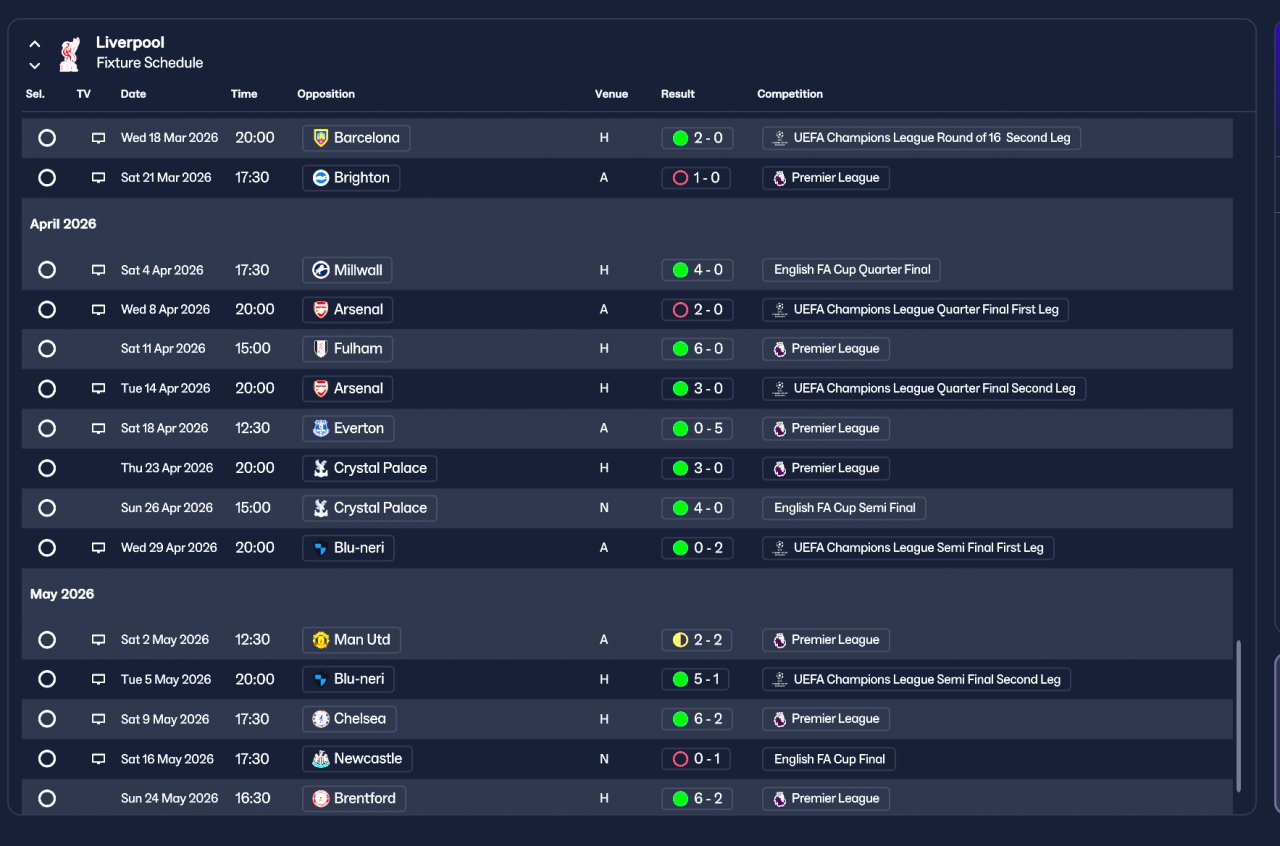
Task: Select the Everton fixture radio button
Action: coord(47,429)
